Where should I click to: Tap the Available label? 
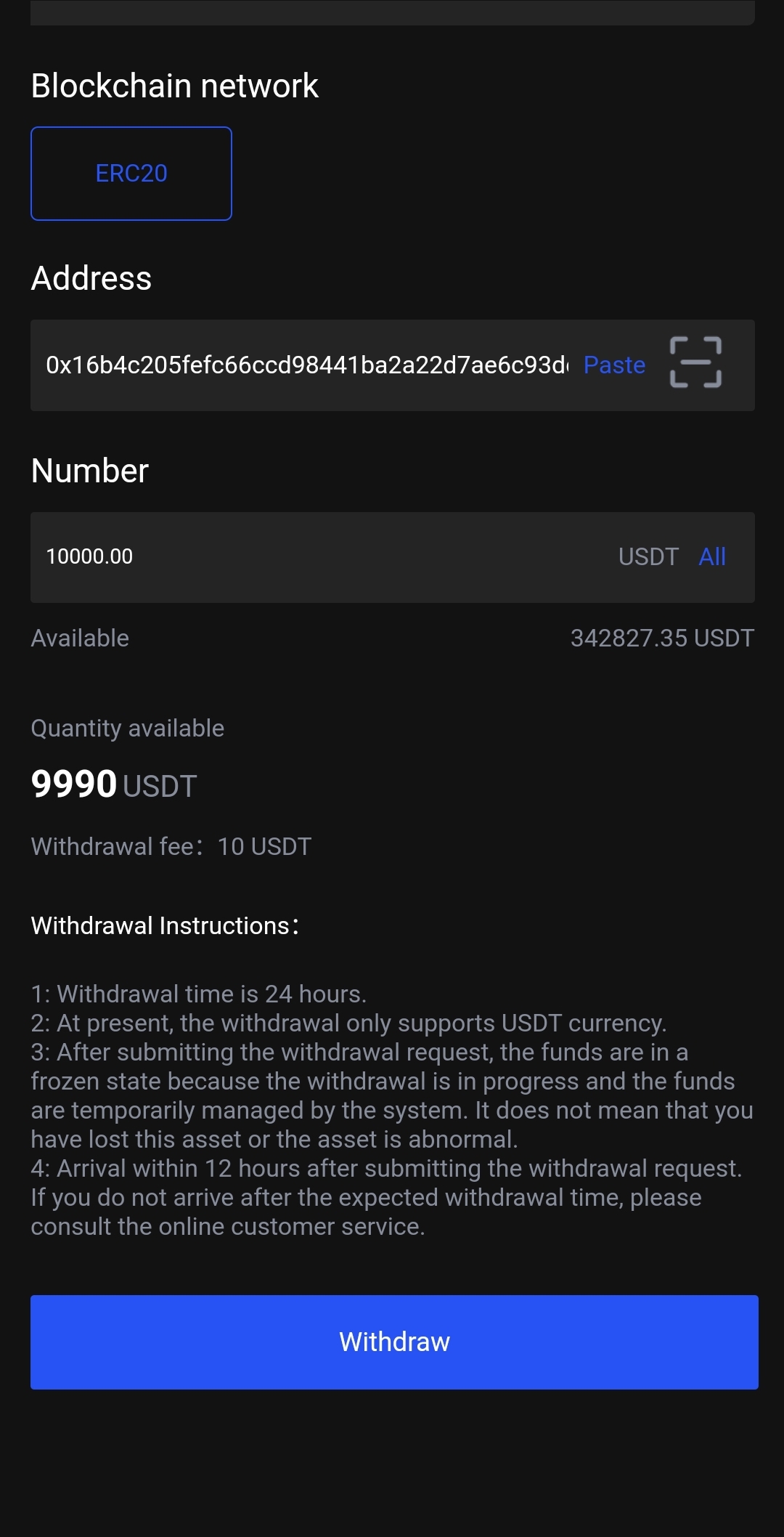pyautogui.click(x=80, y=638)
